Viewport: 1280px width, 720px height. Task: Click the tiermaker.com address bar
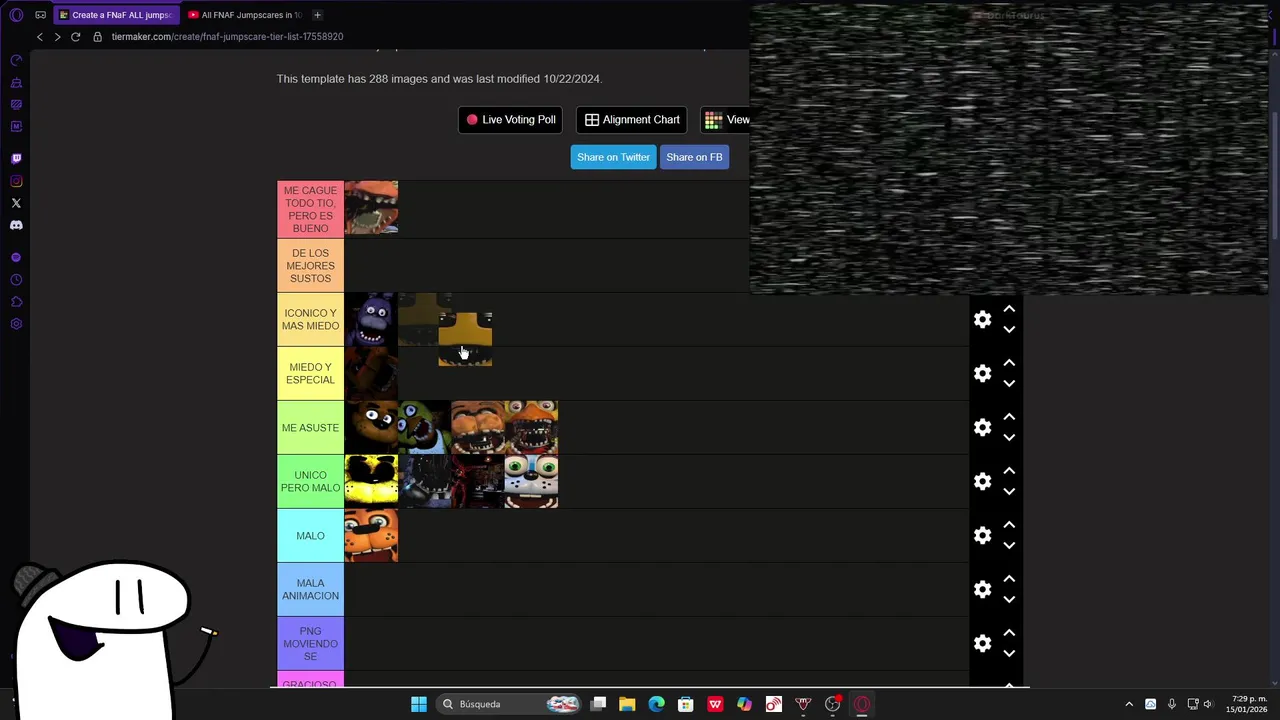coord(227,37)
